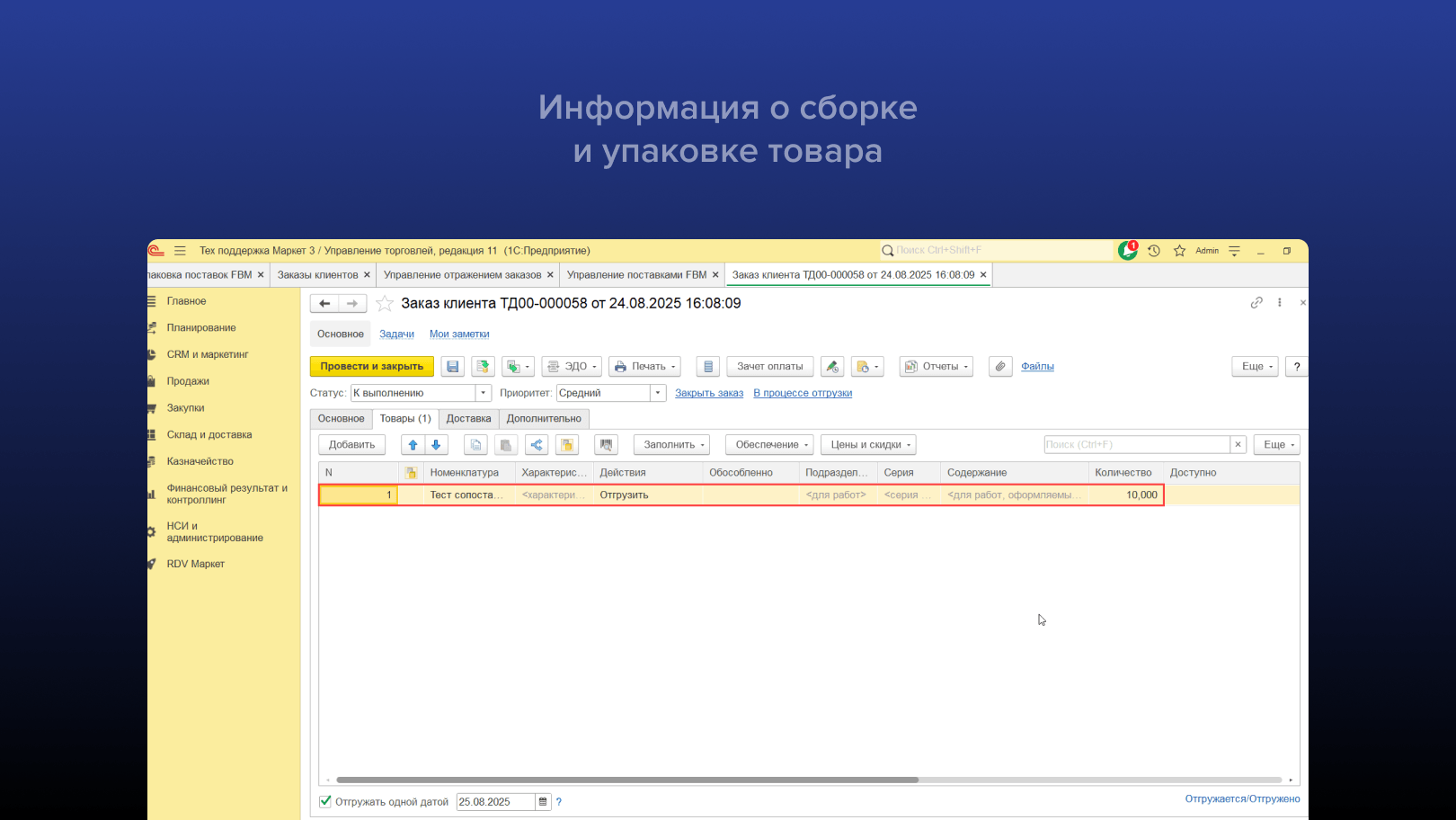This screenshot has width=1456, height=820.
Task: Switch to the 'Доставка' tab
Action: (x=468, y=419)
